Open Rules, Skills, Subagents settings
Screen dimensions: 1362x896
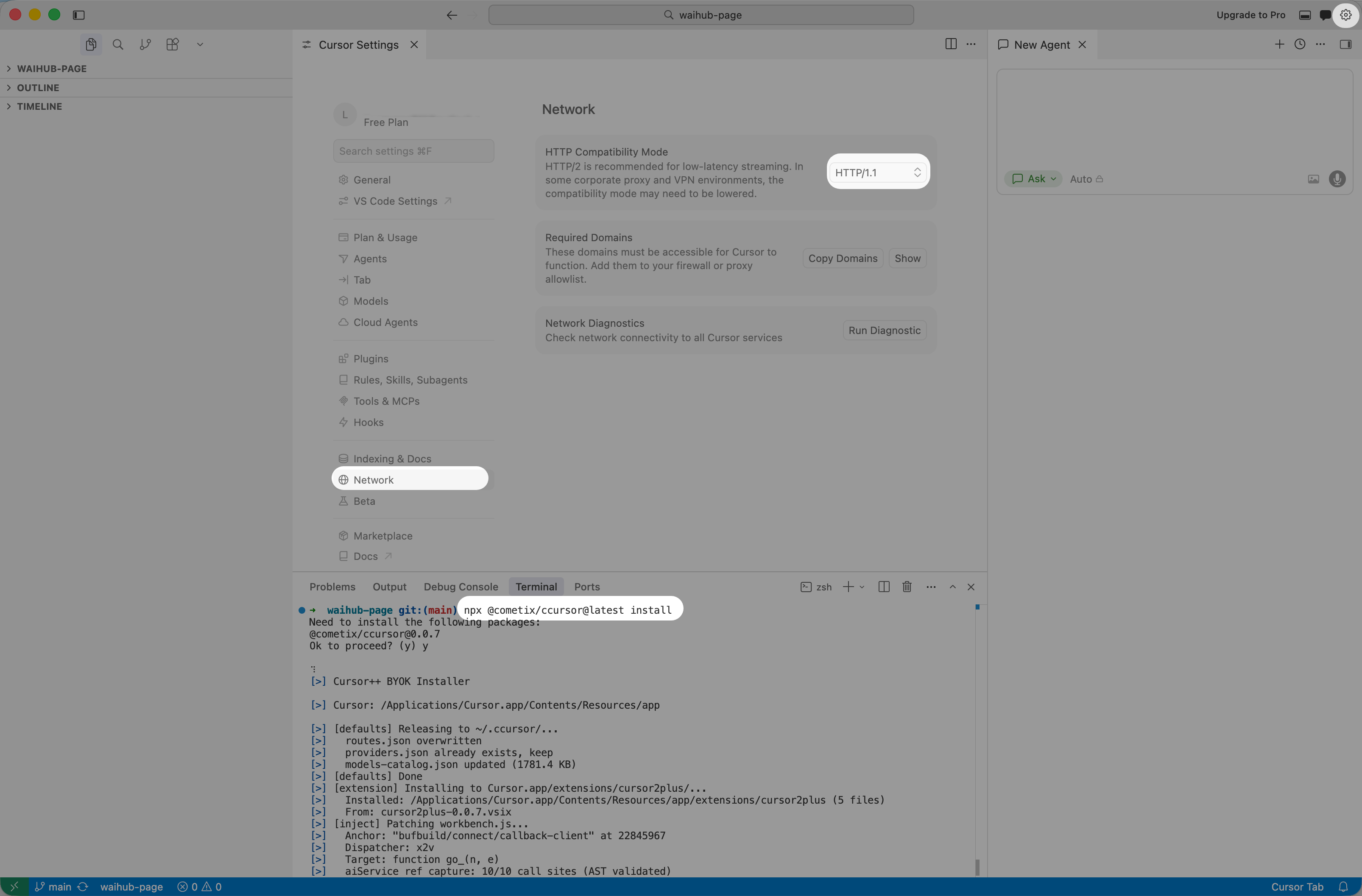413,380
